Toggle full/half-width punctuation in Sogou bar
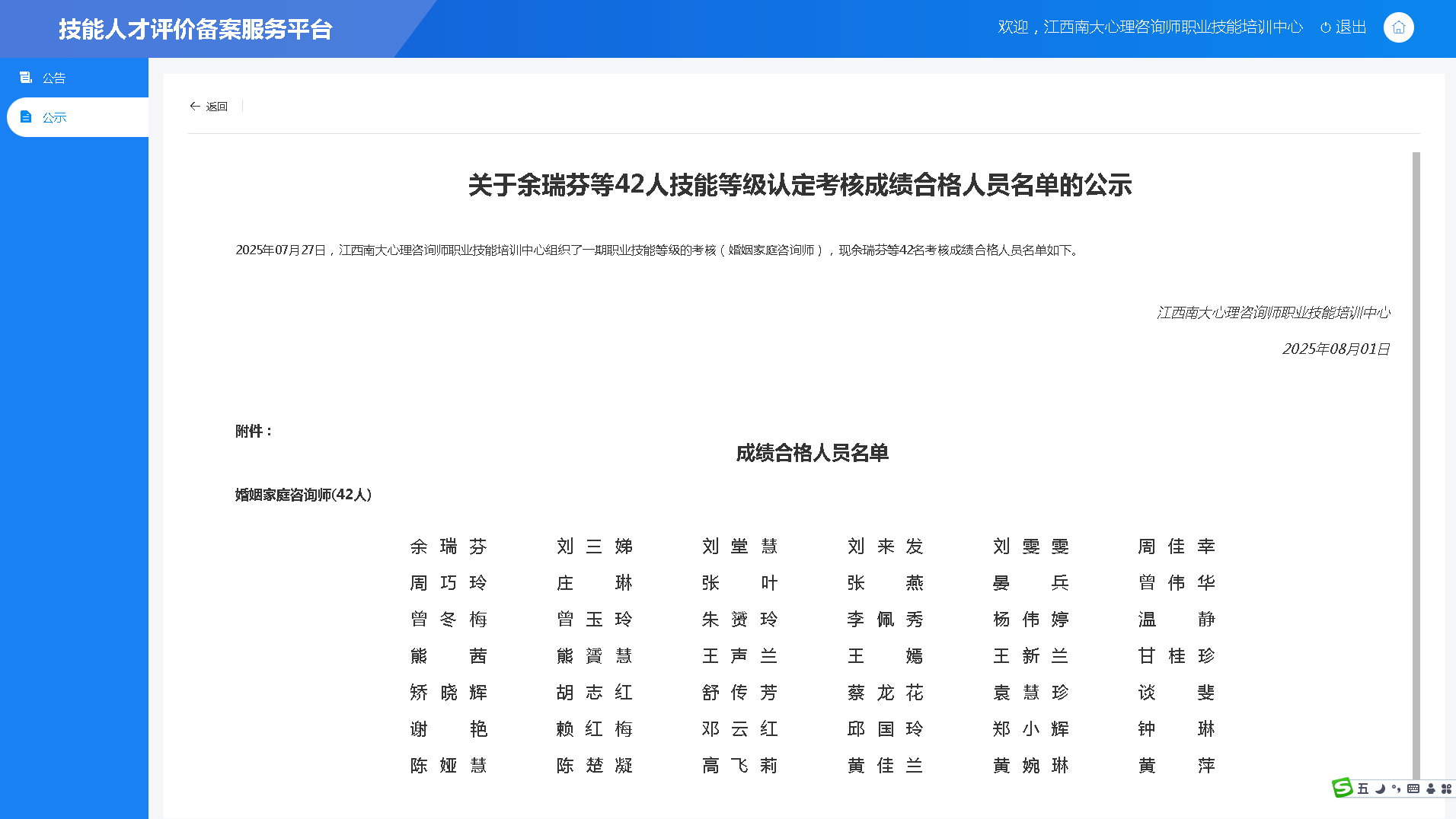 tap(1397, 789)
